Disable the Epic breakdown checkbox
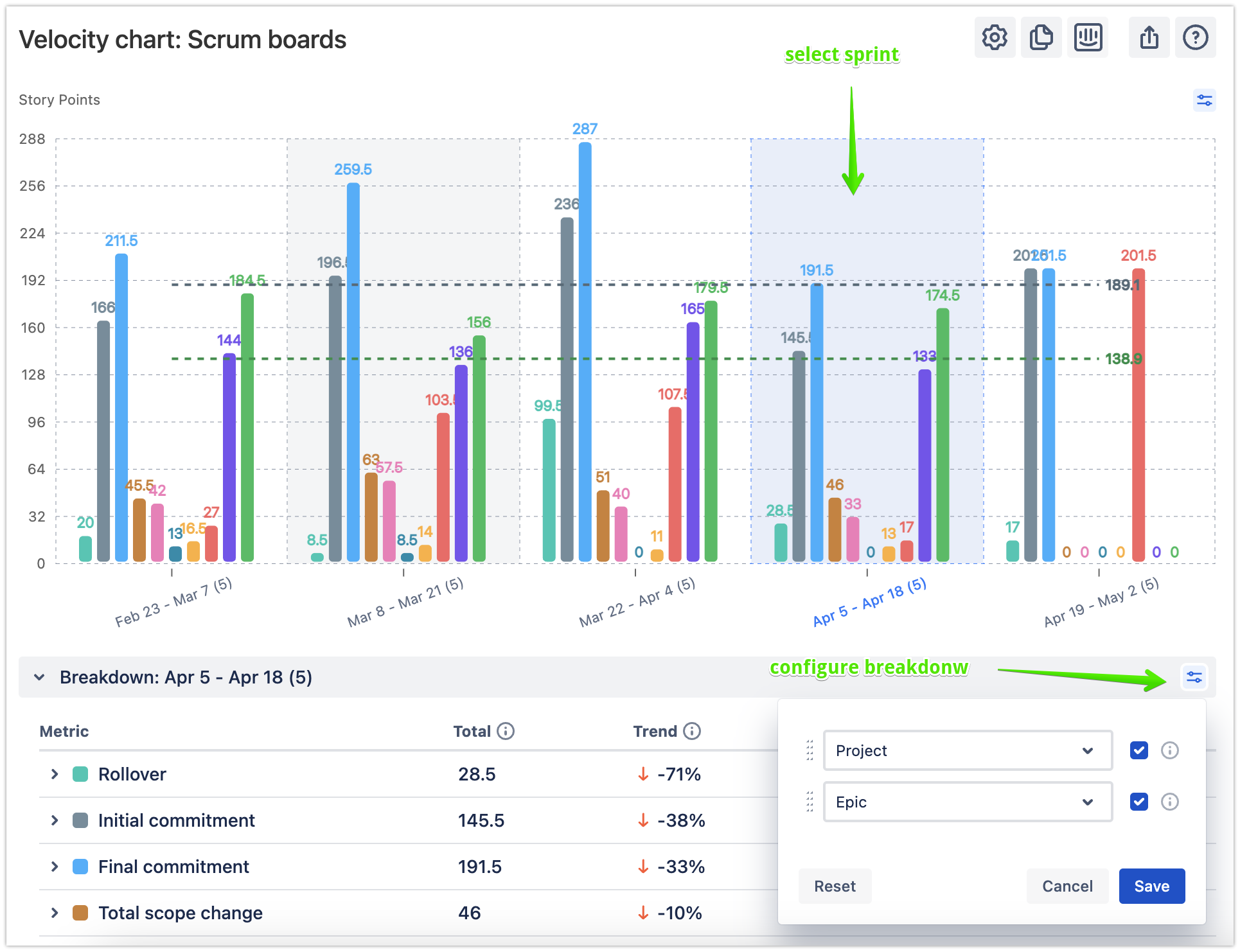The height and width of the screenshot is (952, 1240). (1138, 802)
